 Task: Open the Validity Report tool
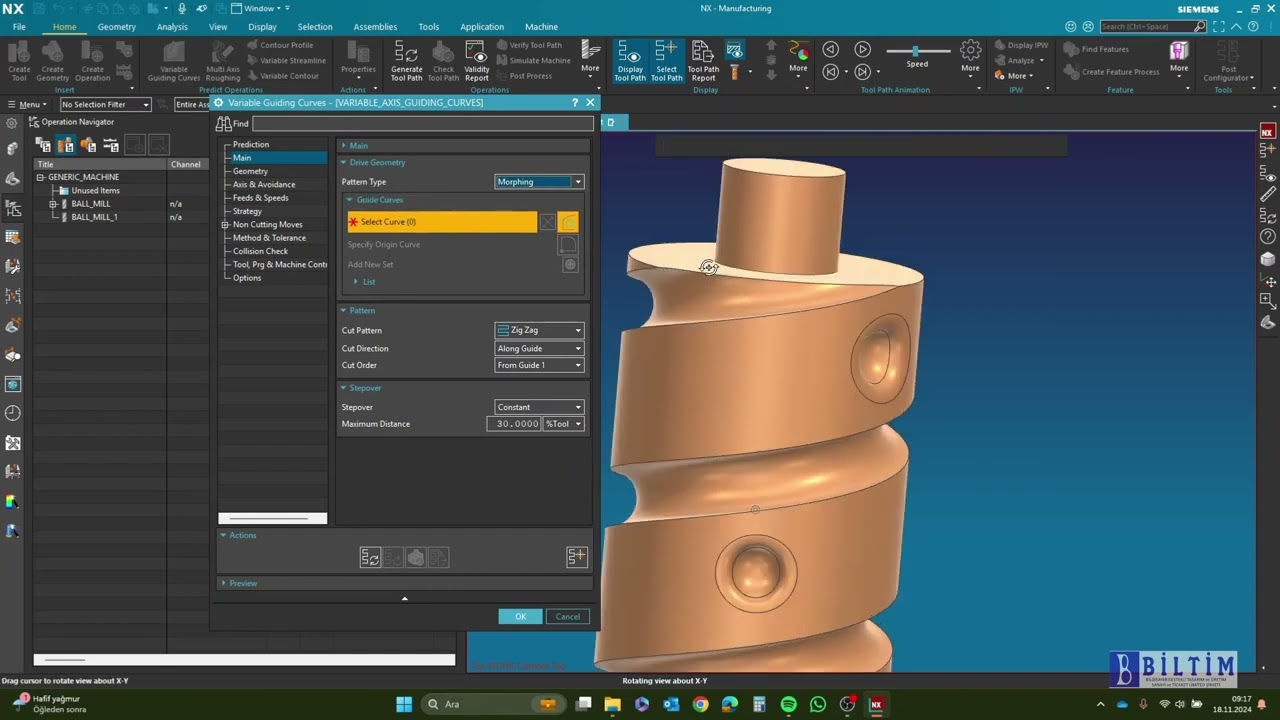pos(477,60)
